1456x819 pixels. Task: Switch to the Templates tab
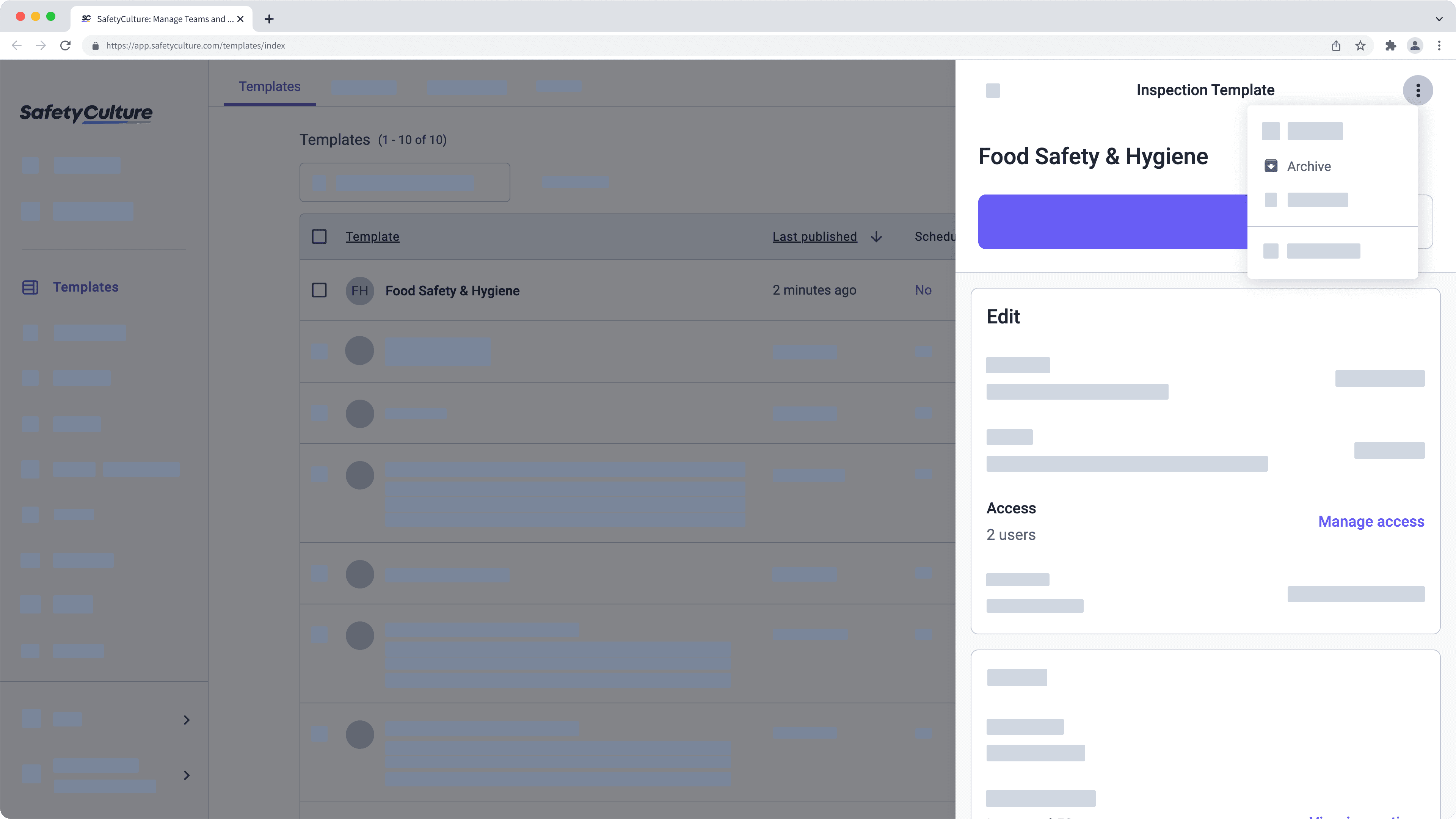click(270, 86)
